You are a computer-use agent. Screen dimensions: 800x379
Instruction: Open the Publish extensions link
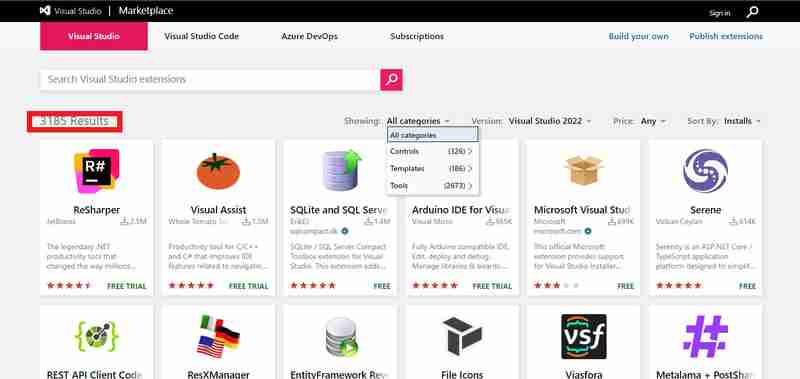pos(726,36)
